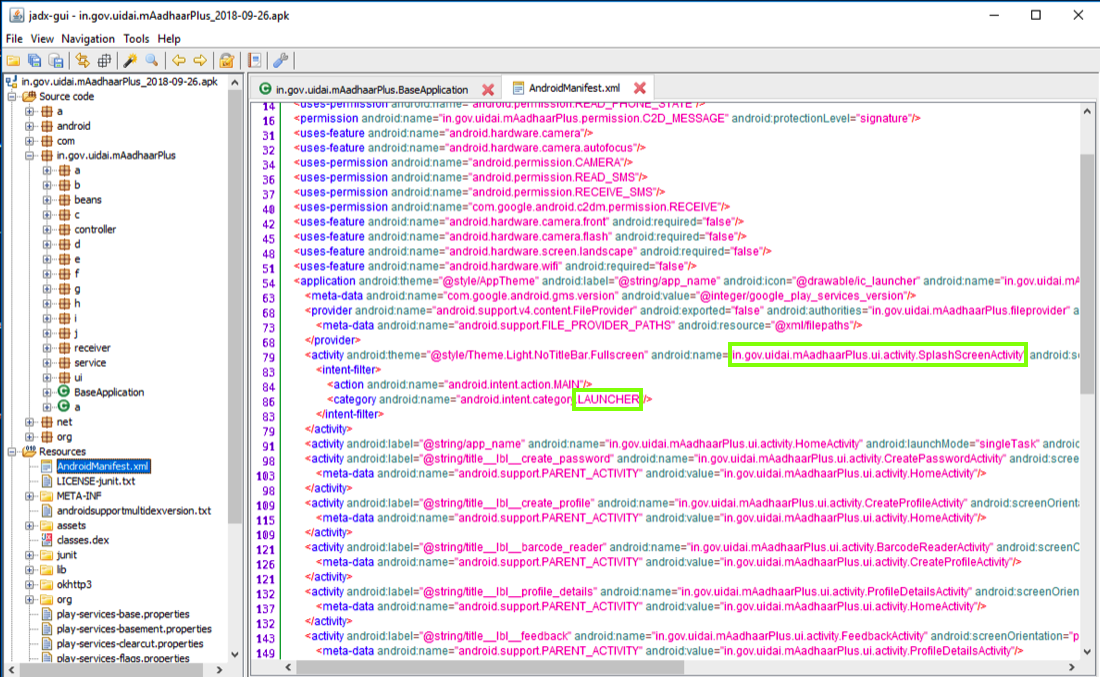The height and width of the screenshot is (677, 1100).
Task: Expand the controller package node
Action: [x=48, y=229]
